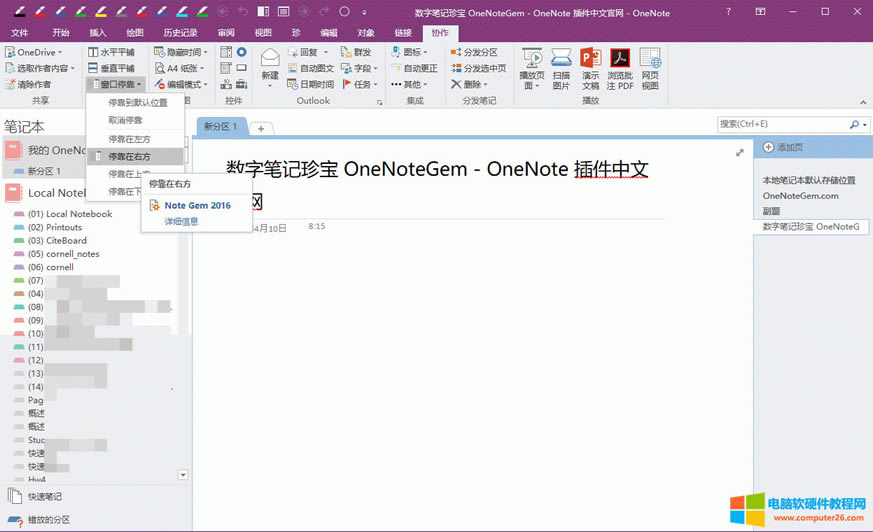Click the 回复 Outlook button
873x532 pixels.
click(308, 52)
